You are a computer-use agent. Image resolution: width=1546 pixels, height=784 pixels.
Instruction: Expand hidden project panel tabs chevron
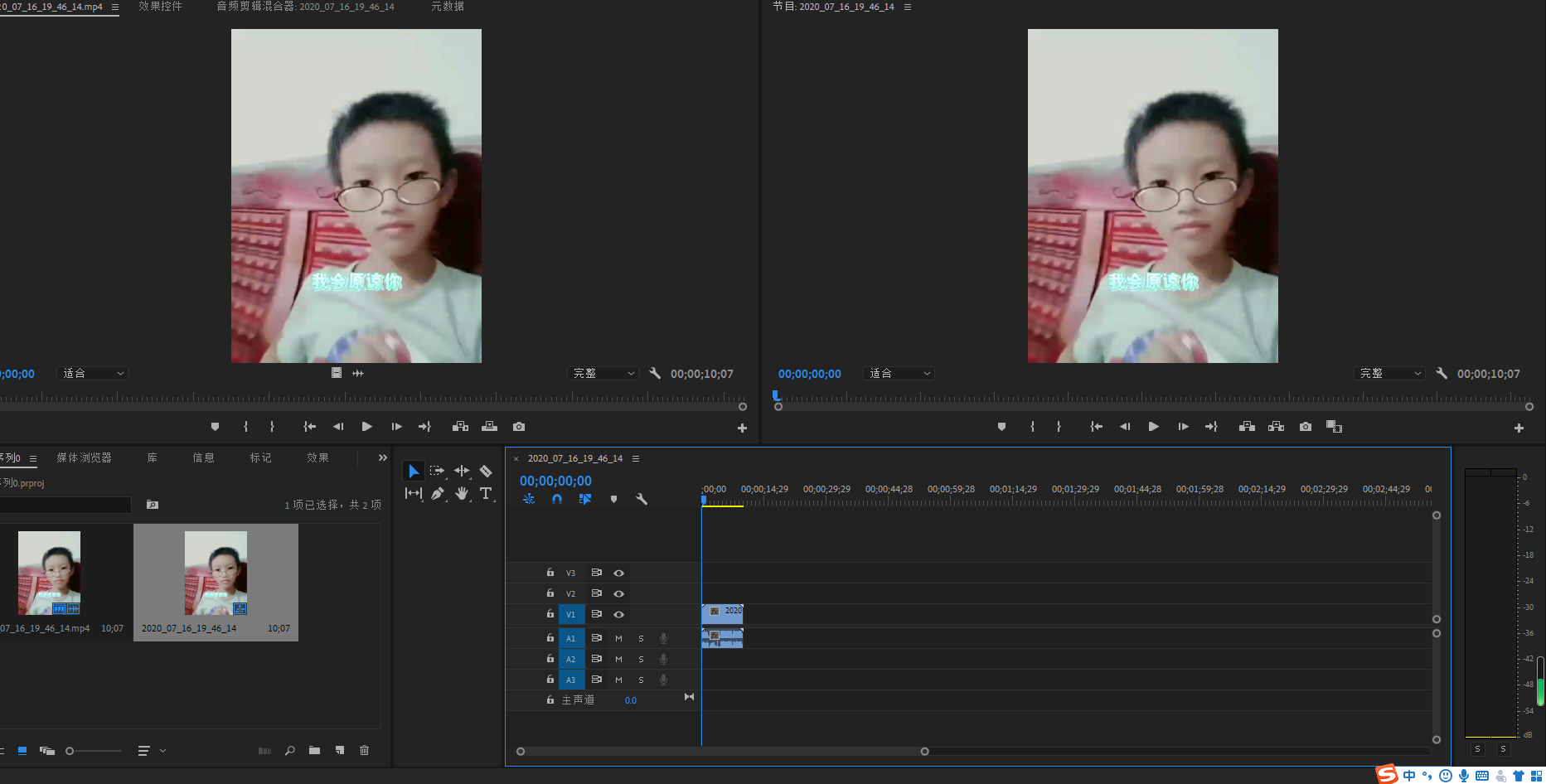pos(382,457)
